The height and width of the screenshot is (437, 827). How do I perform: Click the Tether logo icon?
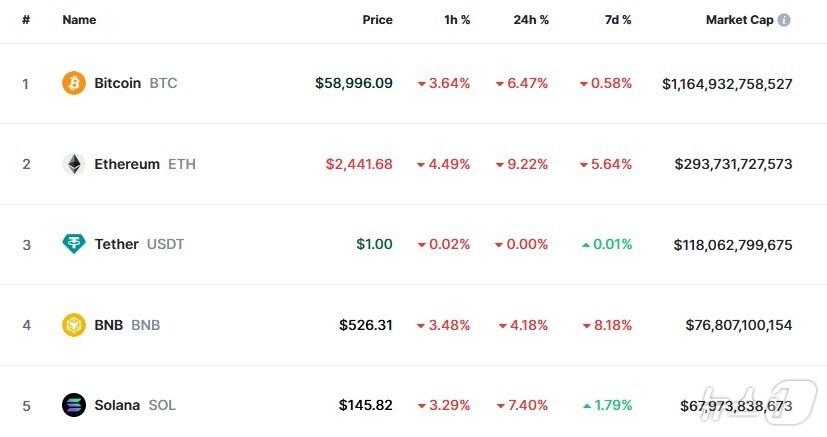[x=74, y=244]
